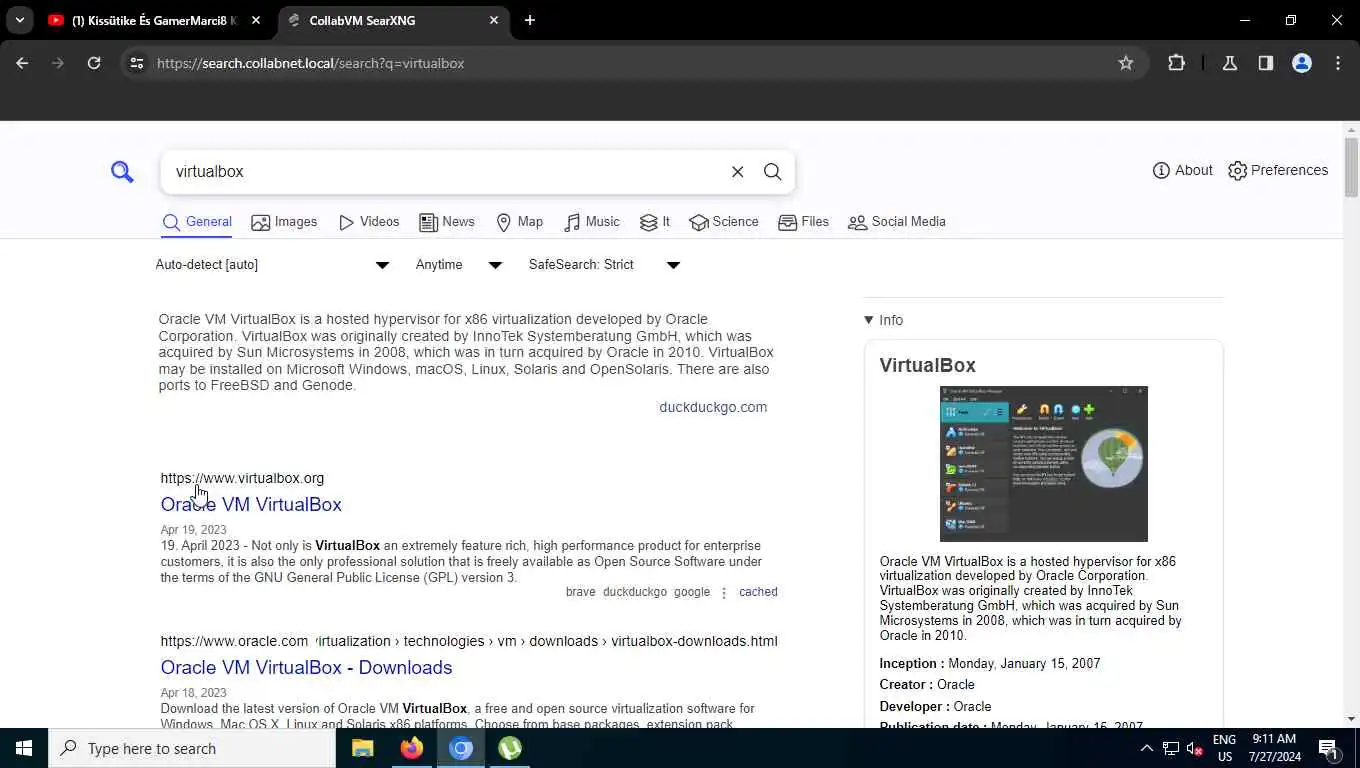Image resolution: width=1360 pixels, height=768 pixels.
Task: Open the network status tray icon
Action: tap(1170, 748)
